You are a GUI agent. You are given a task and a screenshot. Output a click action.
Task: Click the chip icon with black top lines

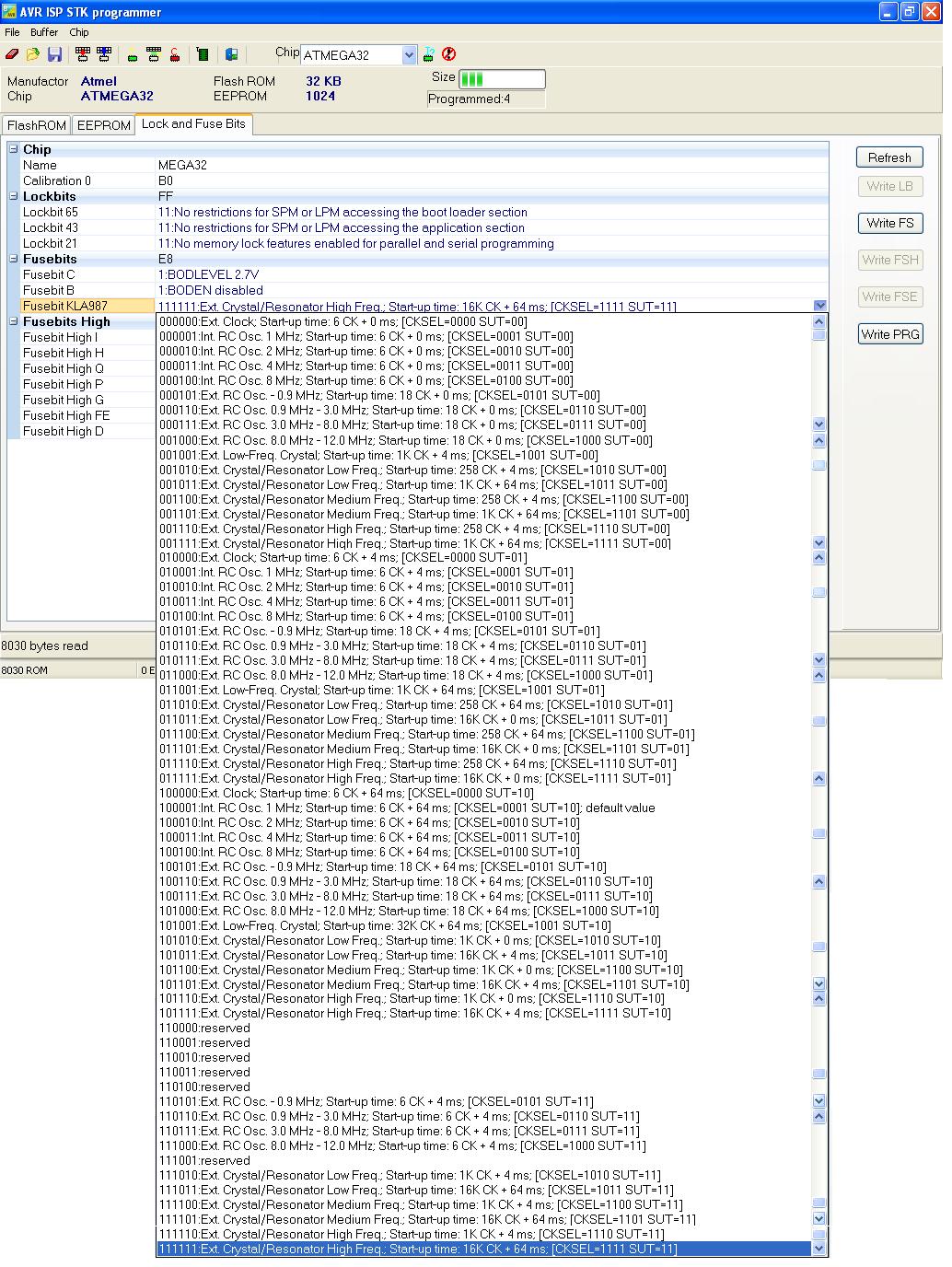click(x=154, y=54)
